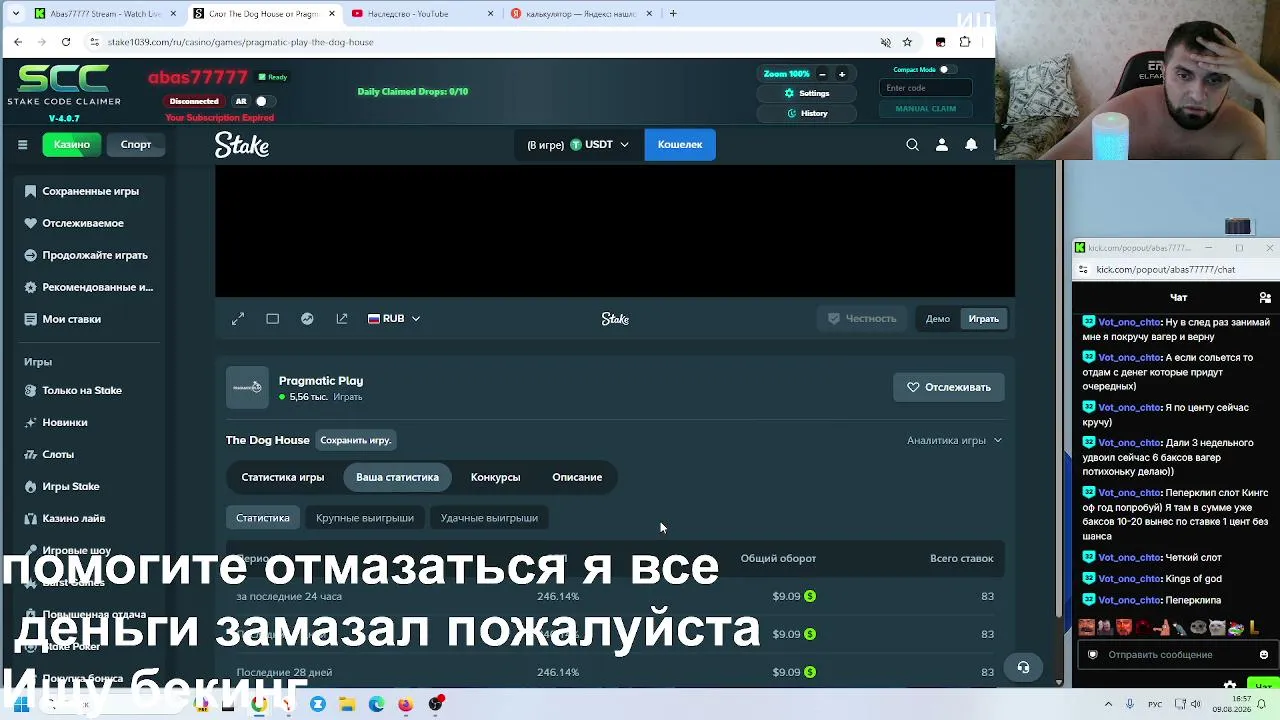Show the Удачные выигрыши sub-tab

[x=489, y=518]
